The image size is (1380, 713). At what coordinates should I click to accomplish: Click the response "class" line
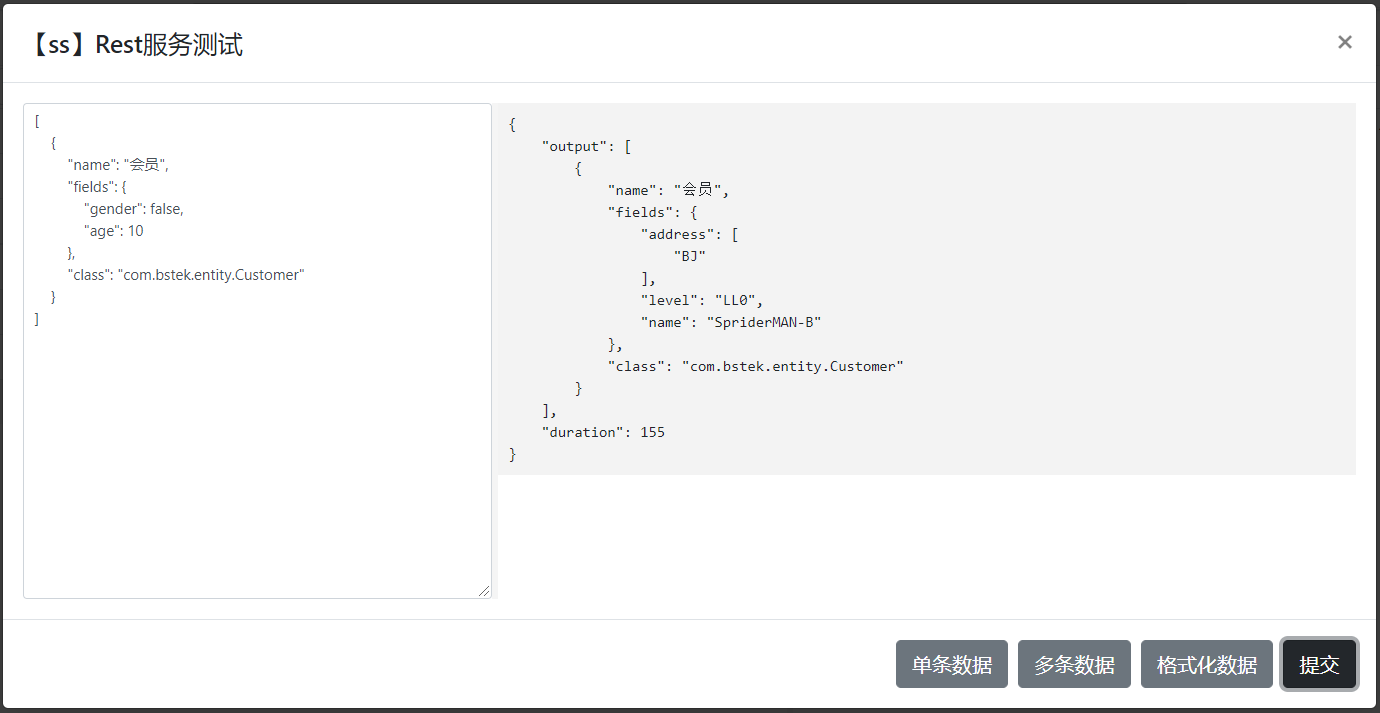point(755,366)
